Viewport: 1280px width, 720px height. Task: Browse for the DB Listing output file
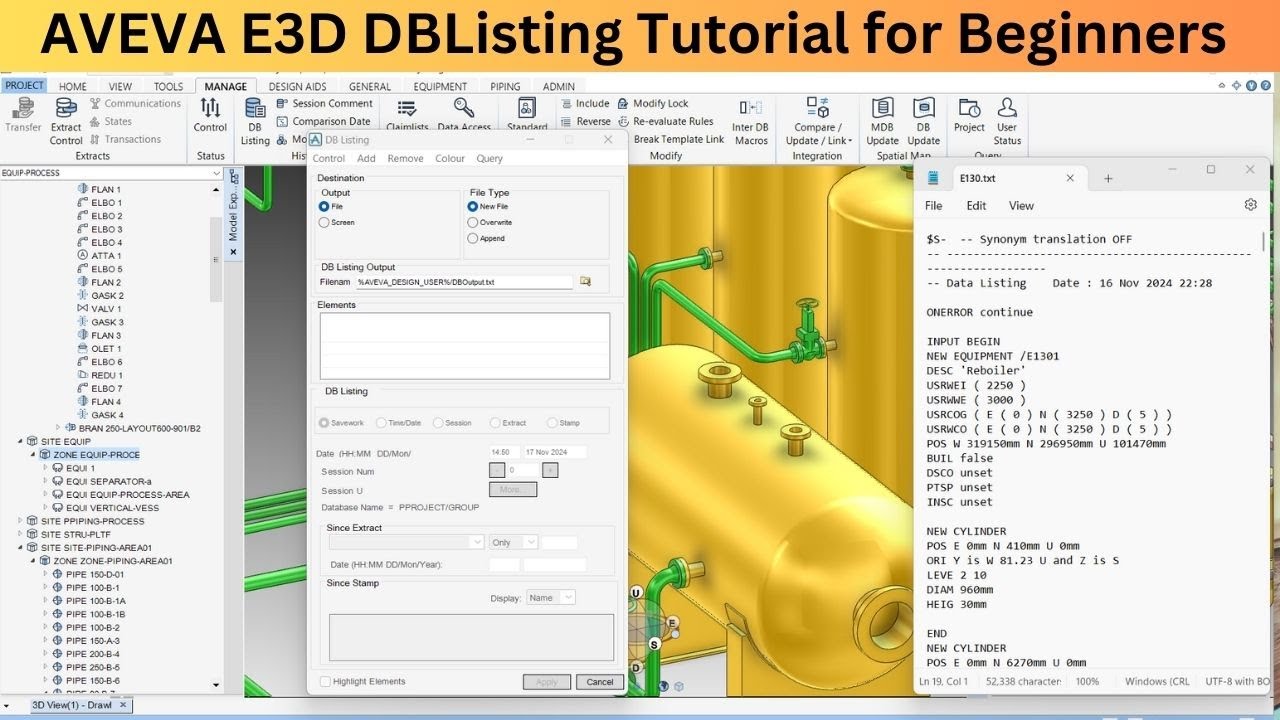click(585, 282)
